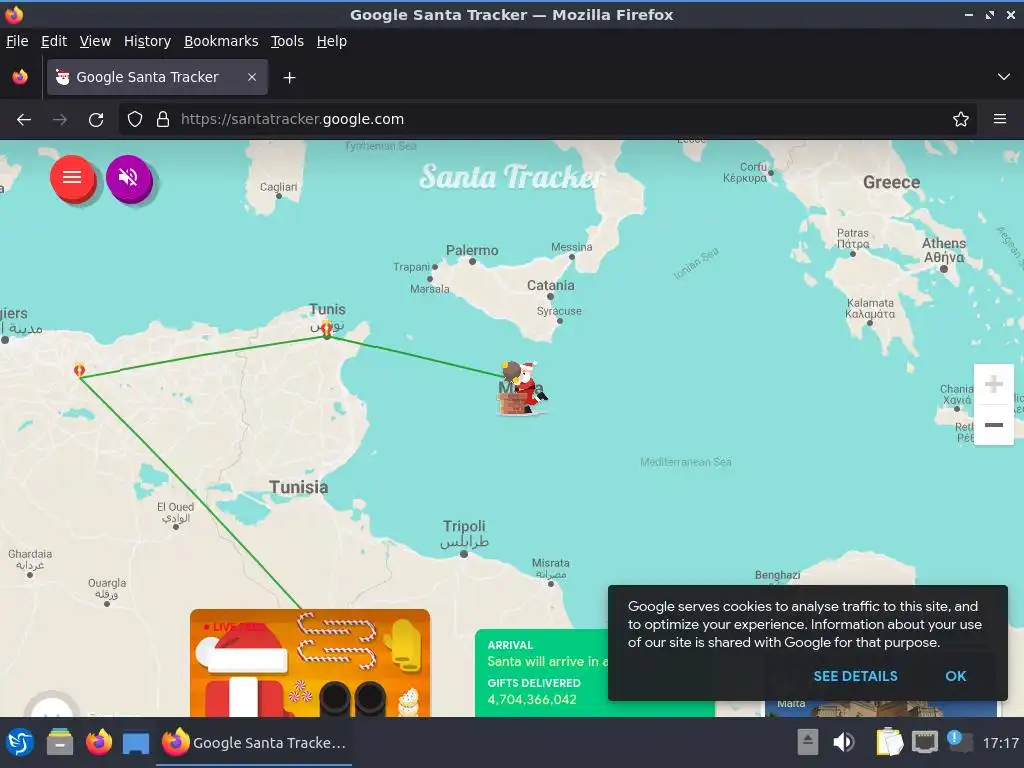Click the Algeria stop marker pin
The height and width of the screenshot is (768, 1024).
pos(79,370)
